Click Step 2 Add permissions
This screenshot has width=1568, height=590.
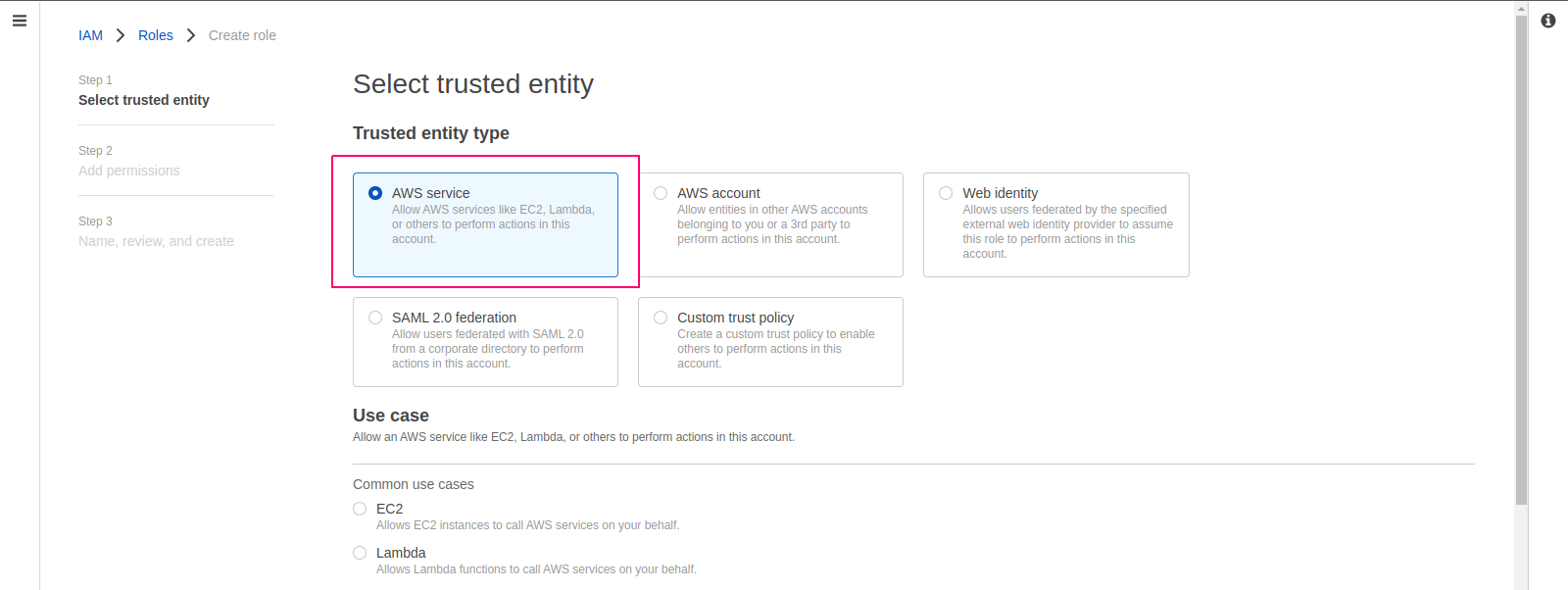click(129, 171)
